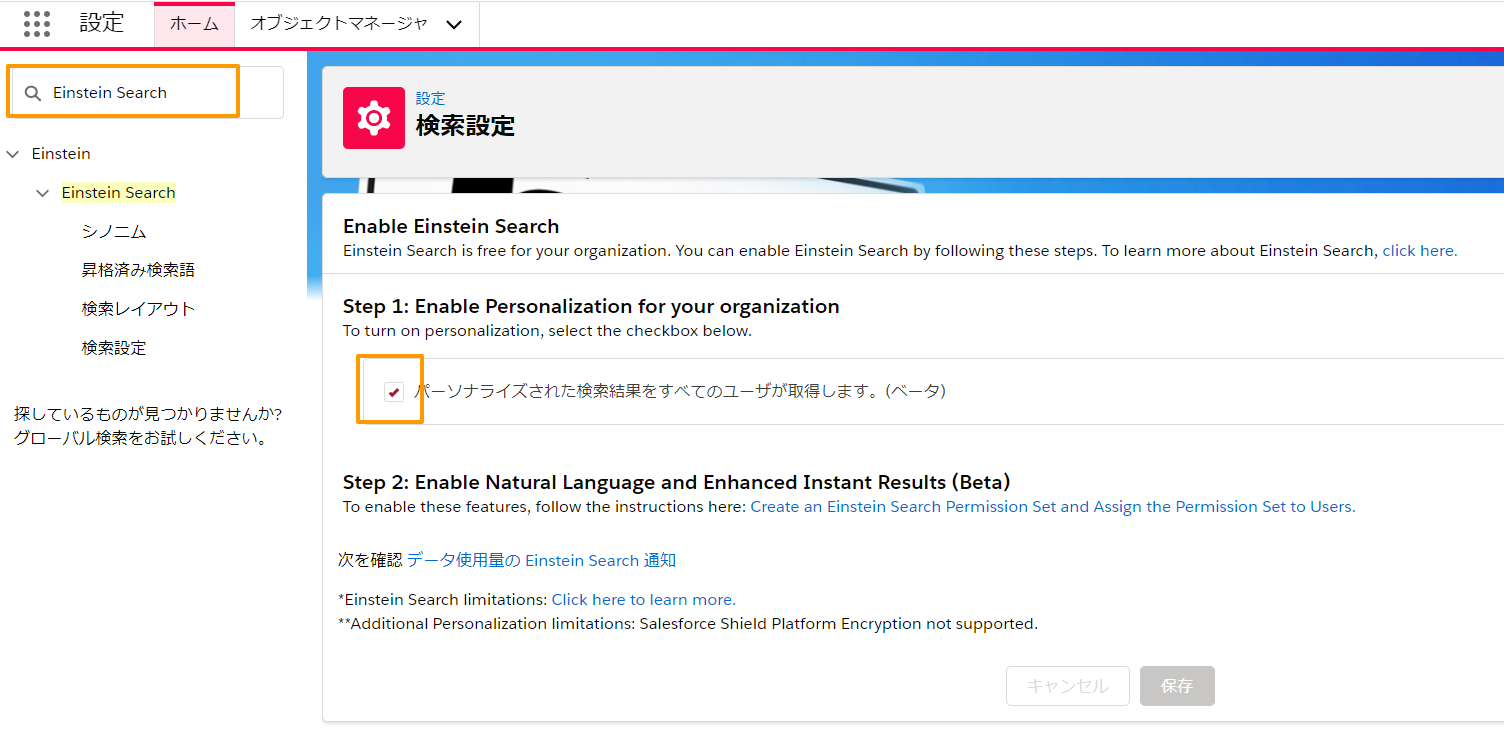Collapse the Einstein Search subtree chevron
Viewport: 1504px width, 737px height.
point(43,193)
